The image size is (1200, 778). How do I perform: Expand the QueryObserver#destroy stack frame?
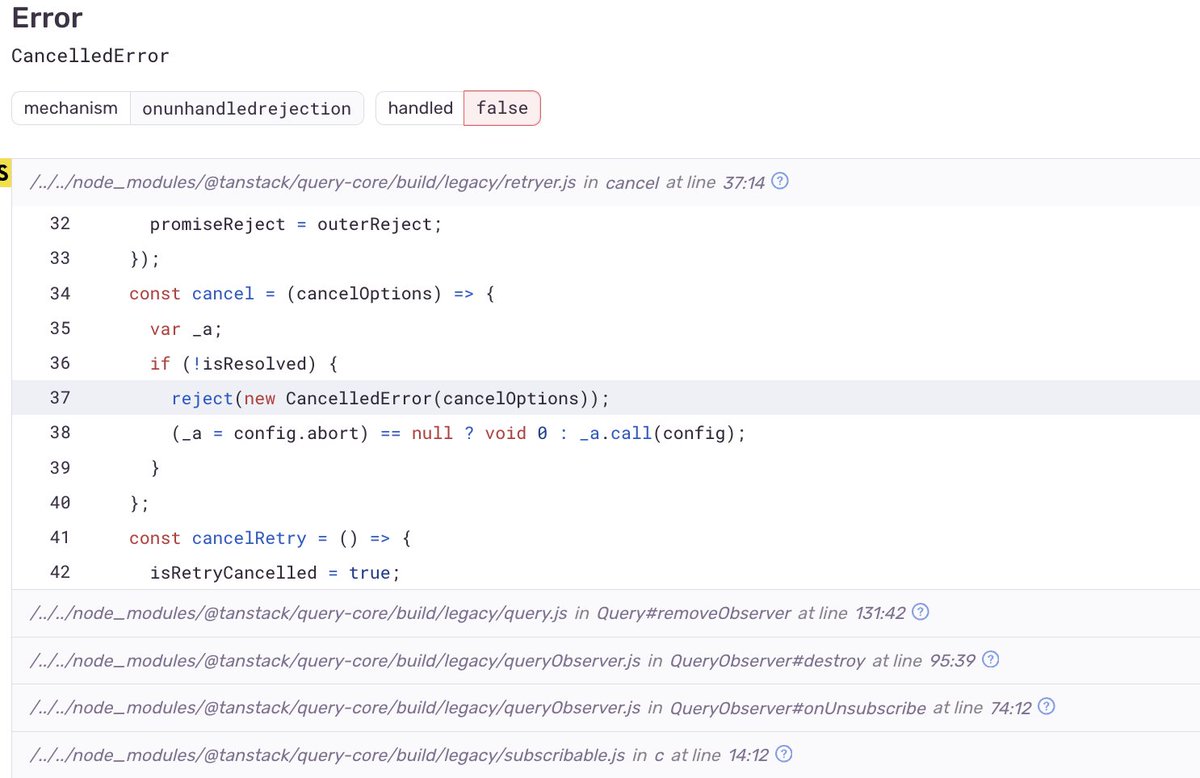pyautogui.click(x=606, y=660)
